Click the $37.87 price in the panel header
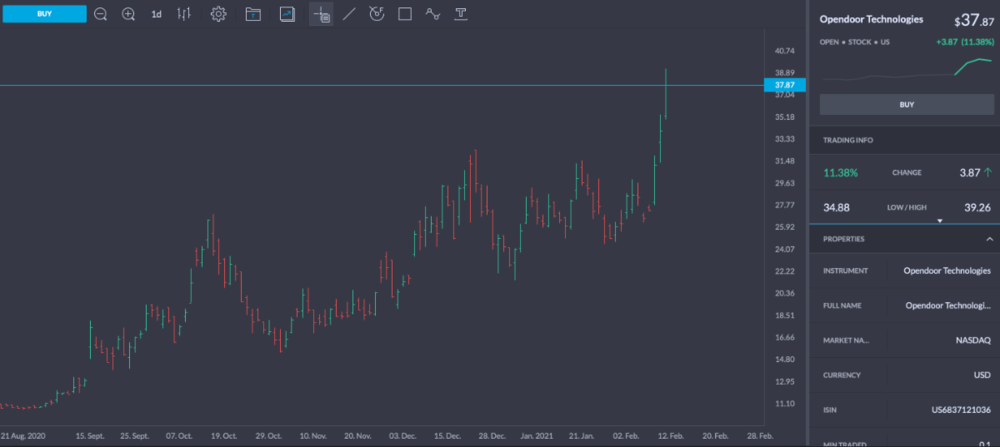Viewport: 1000px width, 447px height. tap(973, 21)
